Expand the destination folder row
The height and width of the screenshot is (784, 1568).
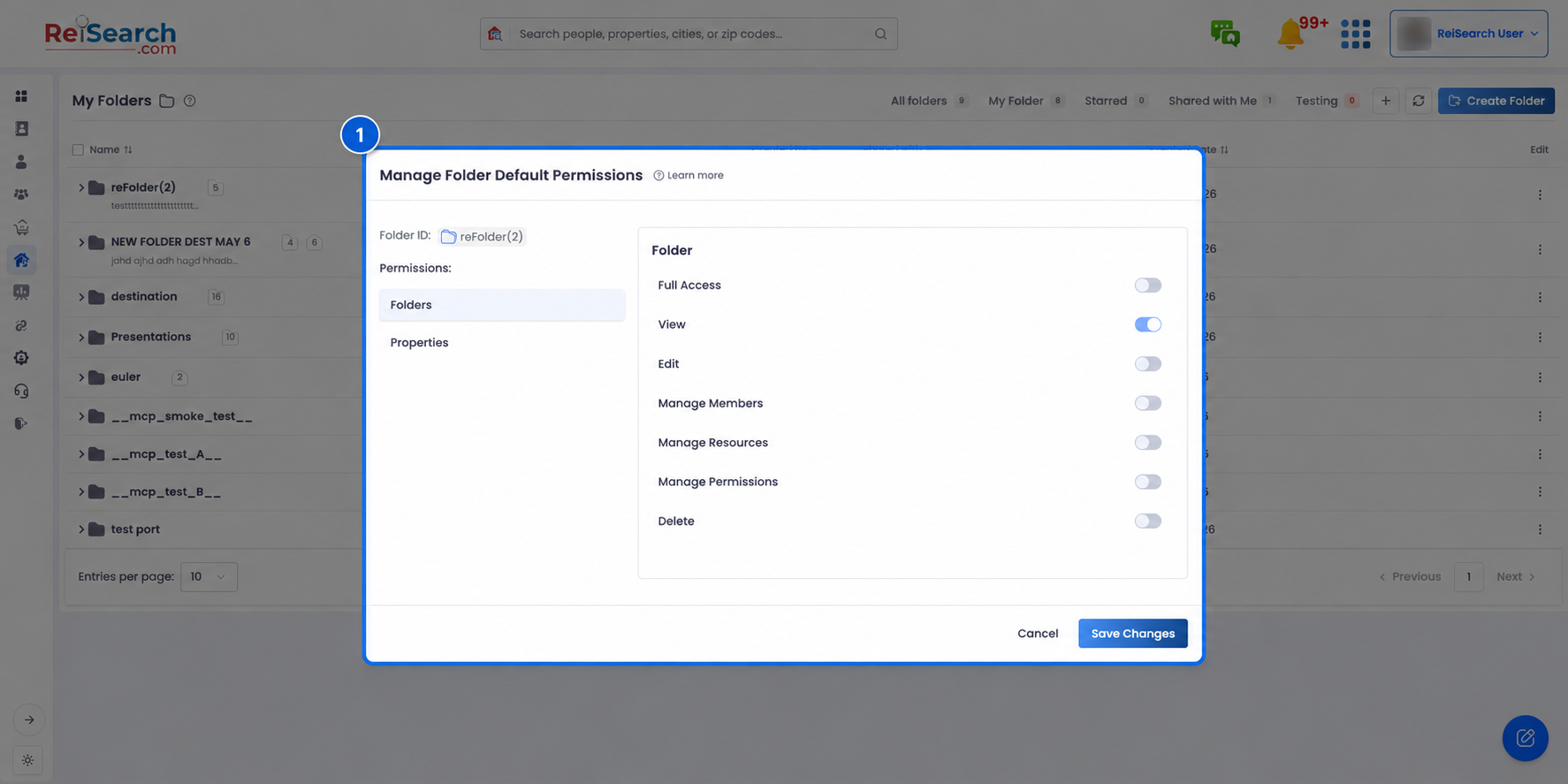point(81,297)
